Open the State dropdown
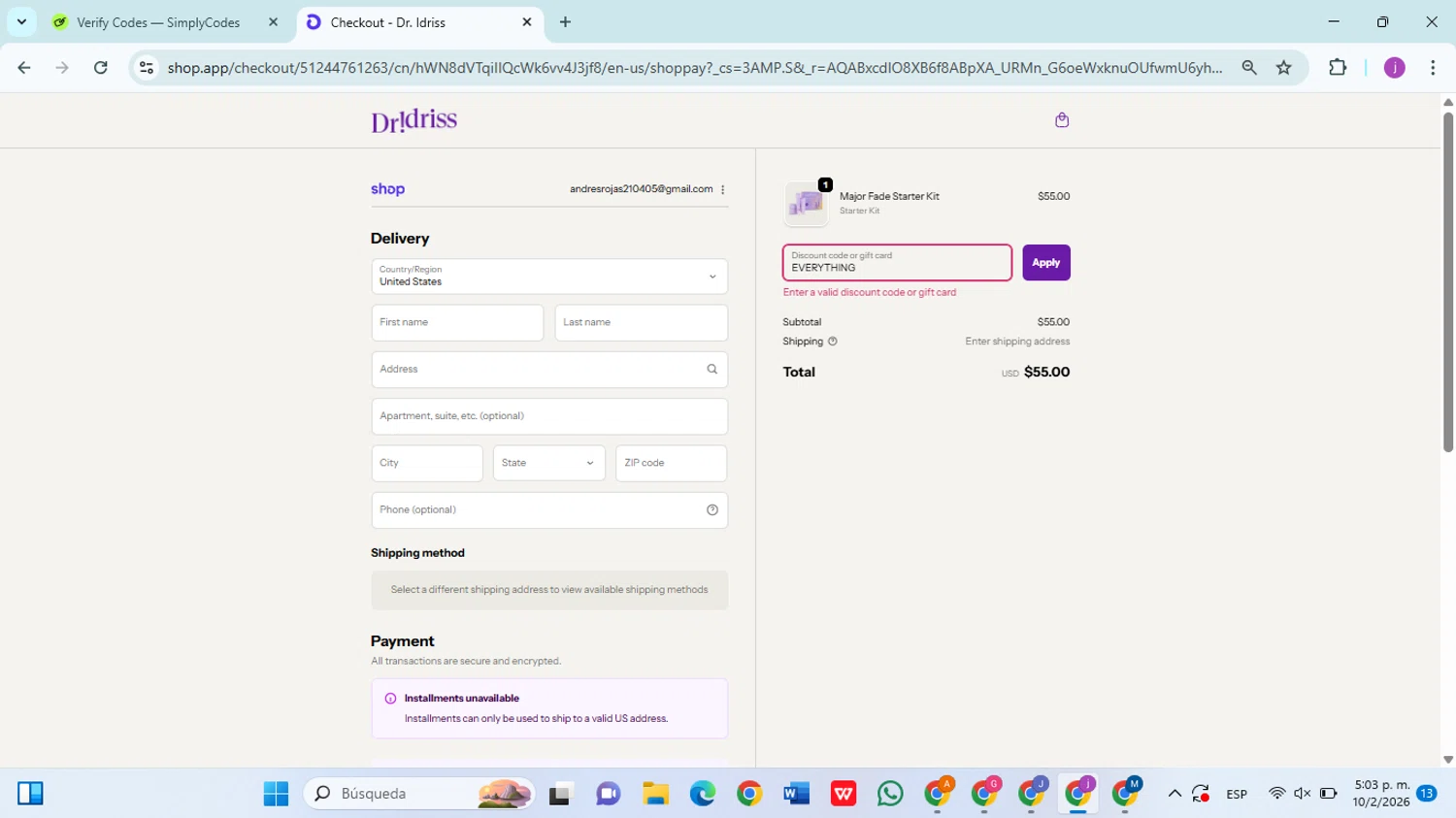This screenshot has width=1456, height=818. click(x=549, y=463)
